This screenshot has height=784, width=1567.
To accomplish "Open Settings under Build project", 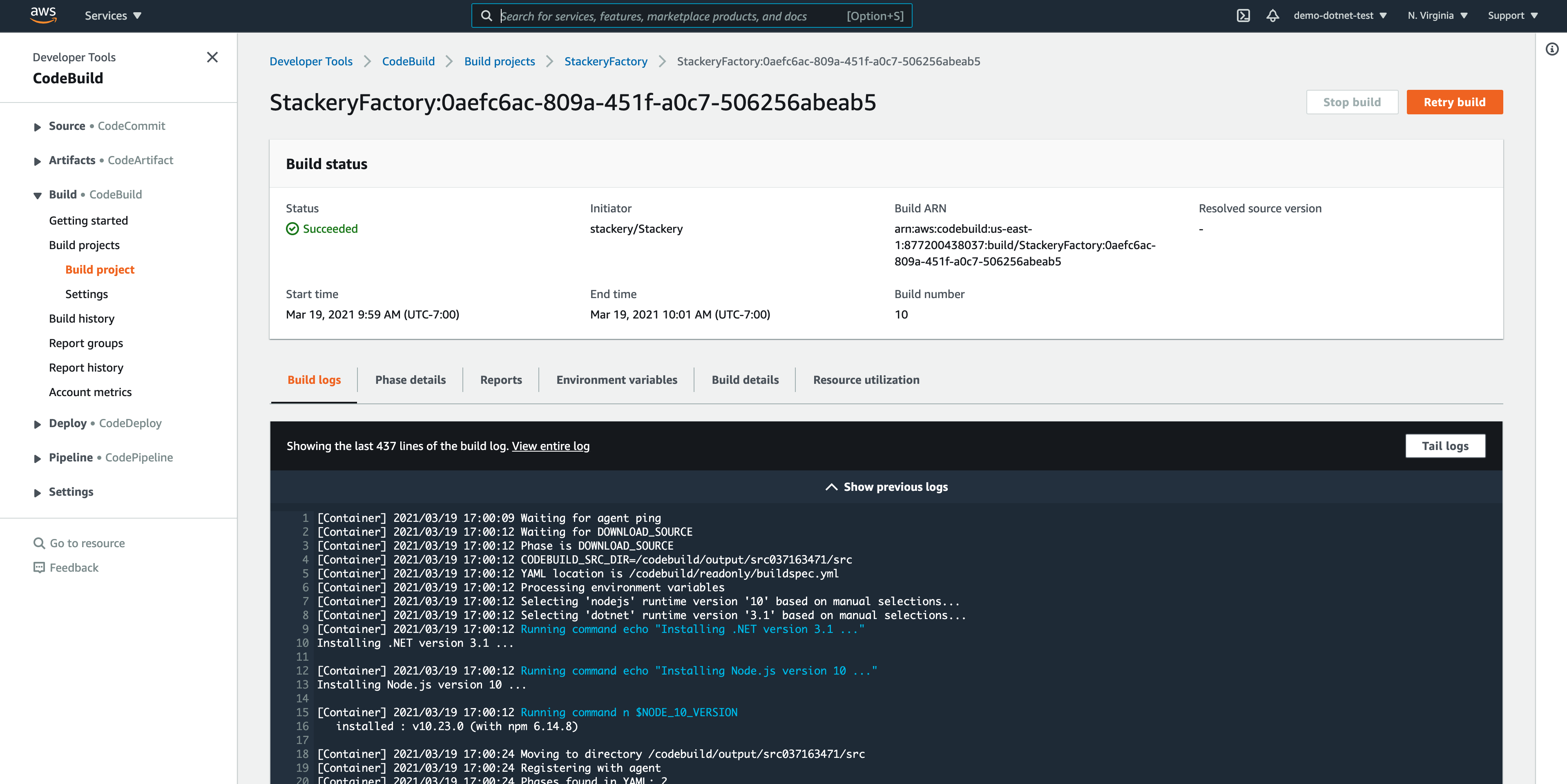I will point(86,294).
